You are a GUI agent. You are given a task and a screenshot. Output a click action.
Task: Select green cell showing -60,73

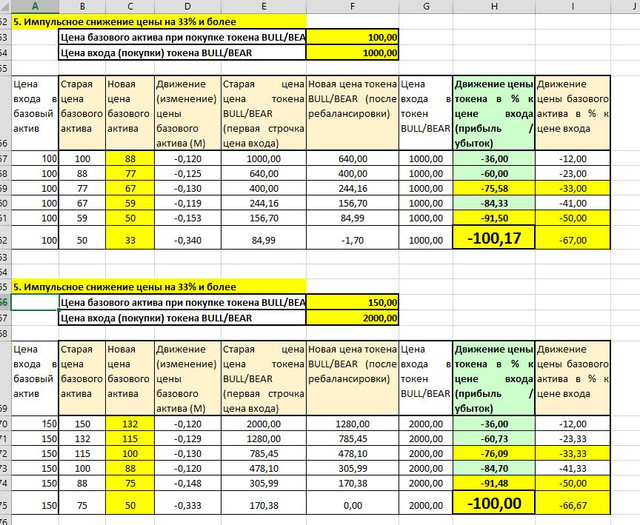pos(494,439)
